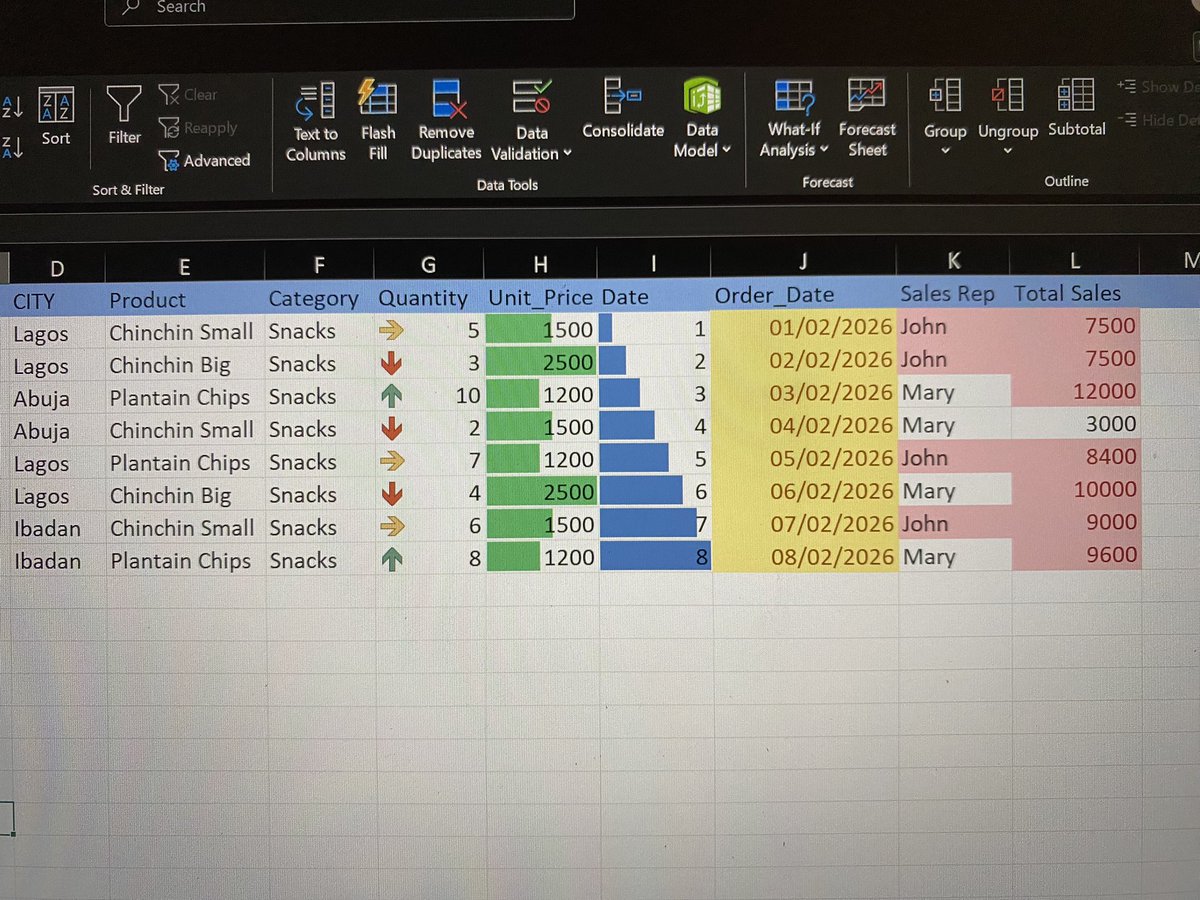Select the cell with date 08/02/2026
Image resolution: width=1200 pixels, height=900 pixels.
pos(805,556)
